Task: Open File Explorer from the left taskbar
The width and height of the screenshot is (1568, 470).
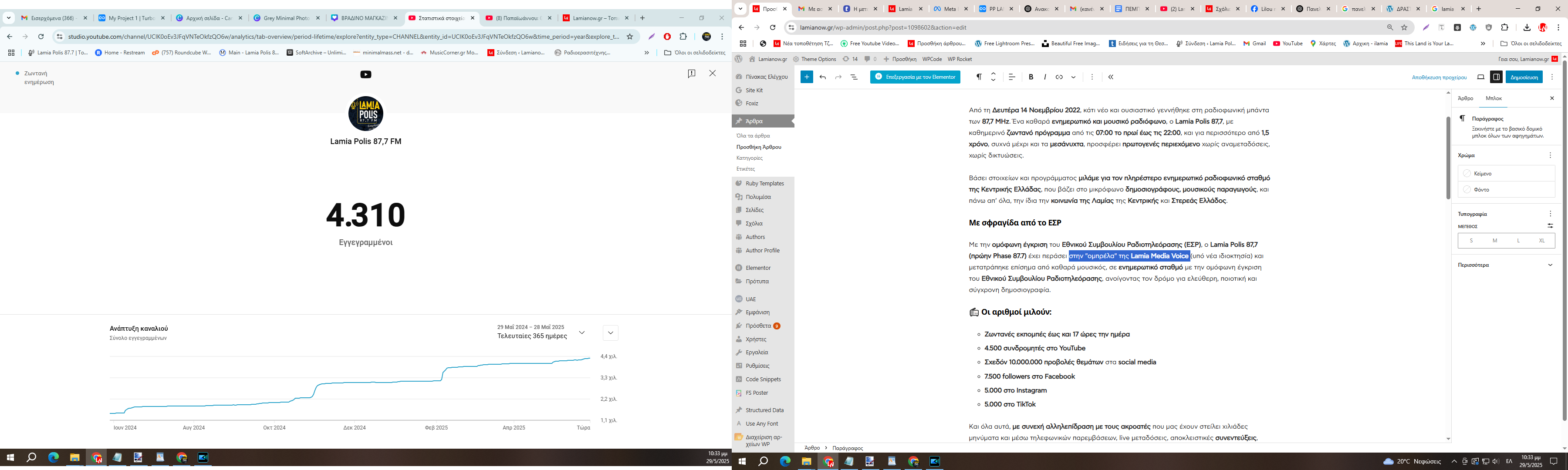Action: click(x=74, y=458)
